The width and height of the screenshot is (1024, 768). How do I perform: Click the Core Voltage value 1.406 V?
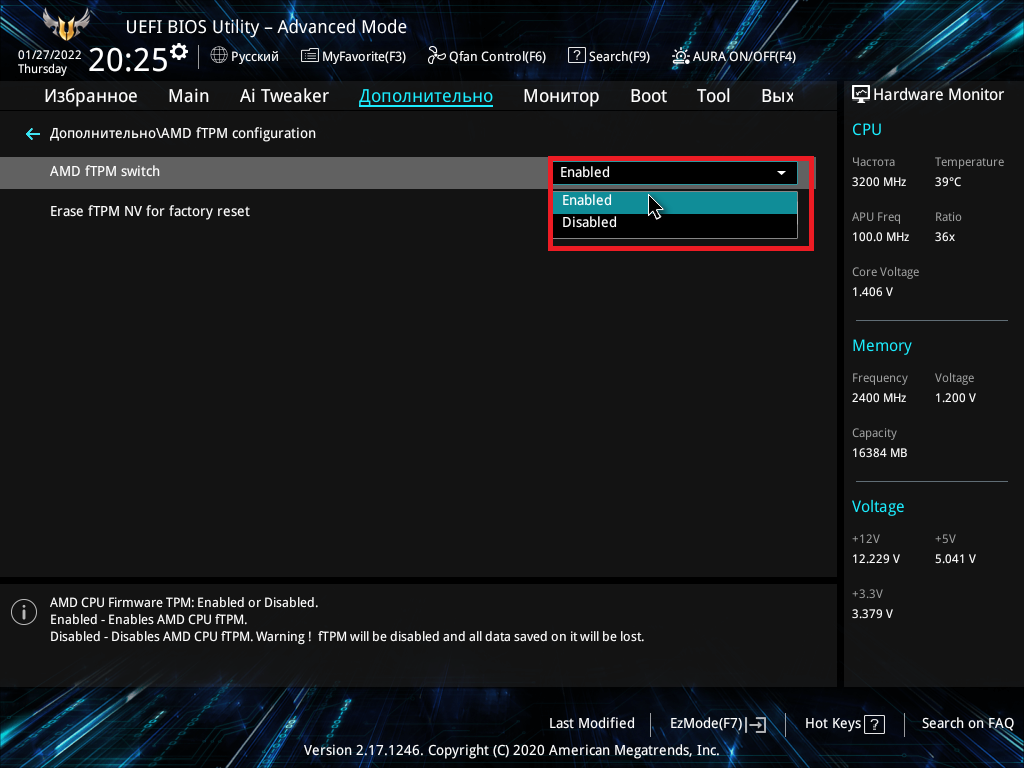coord(872,292)
